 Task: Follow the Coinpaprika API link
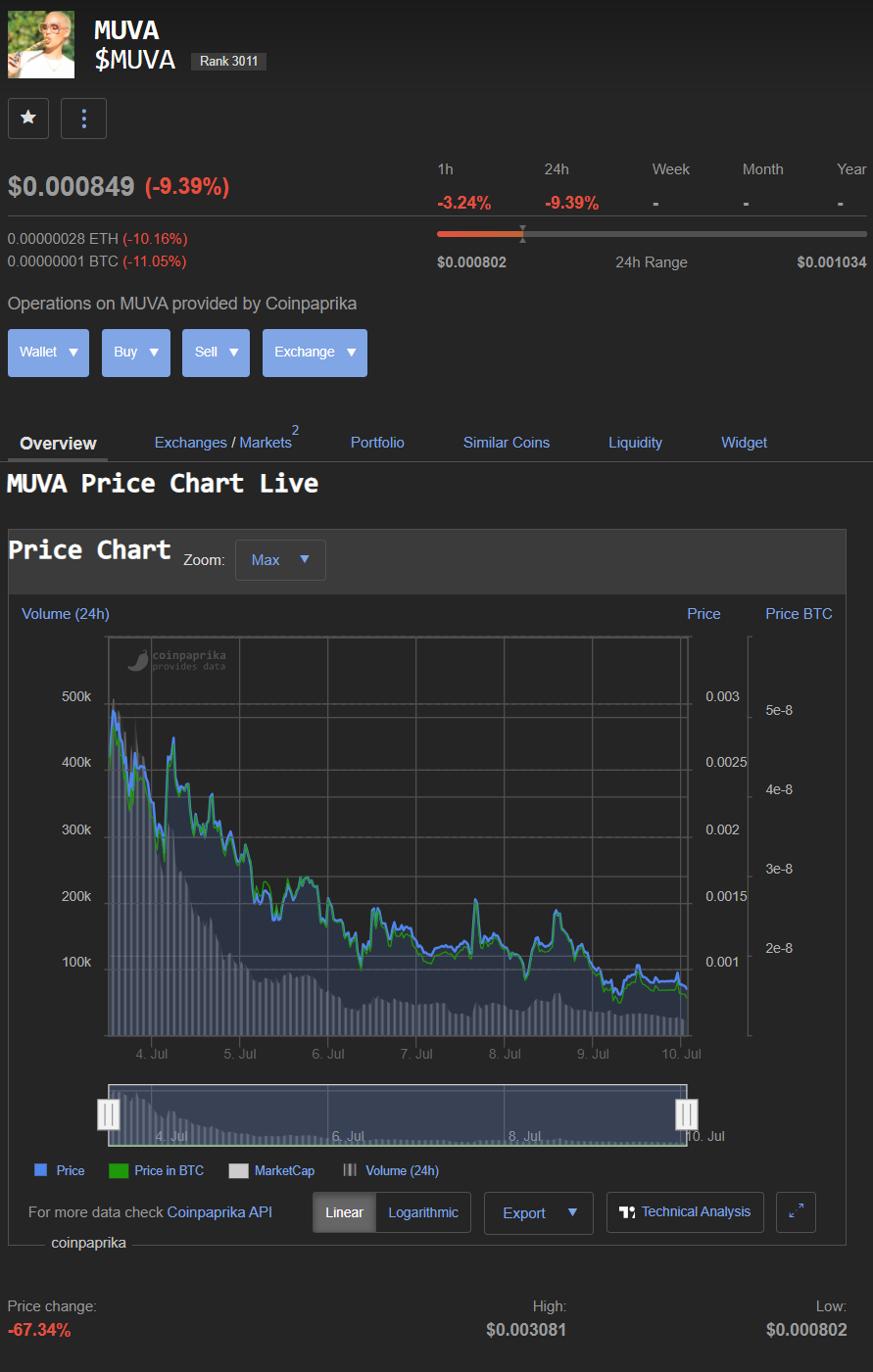pos(219,1212)
